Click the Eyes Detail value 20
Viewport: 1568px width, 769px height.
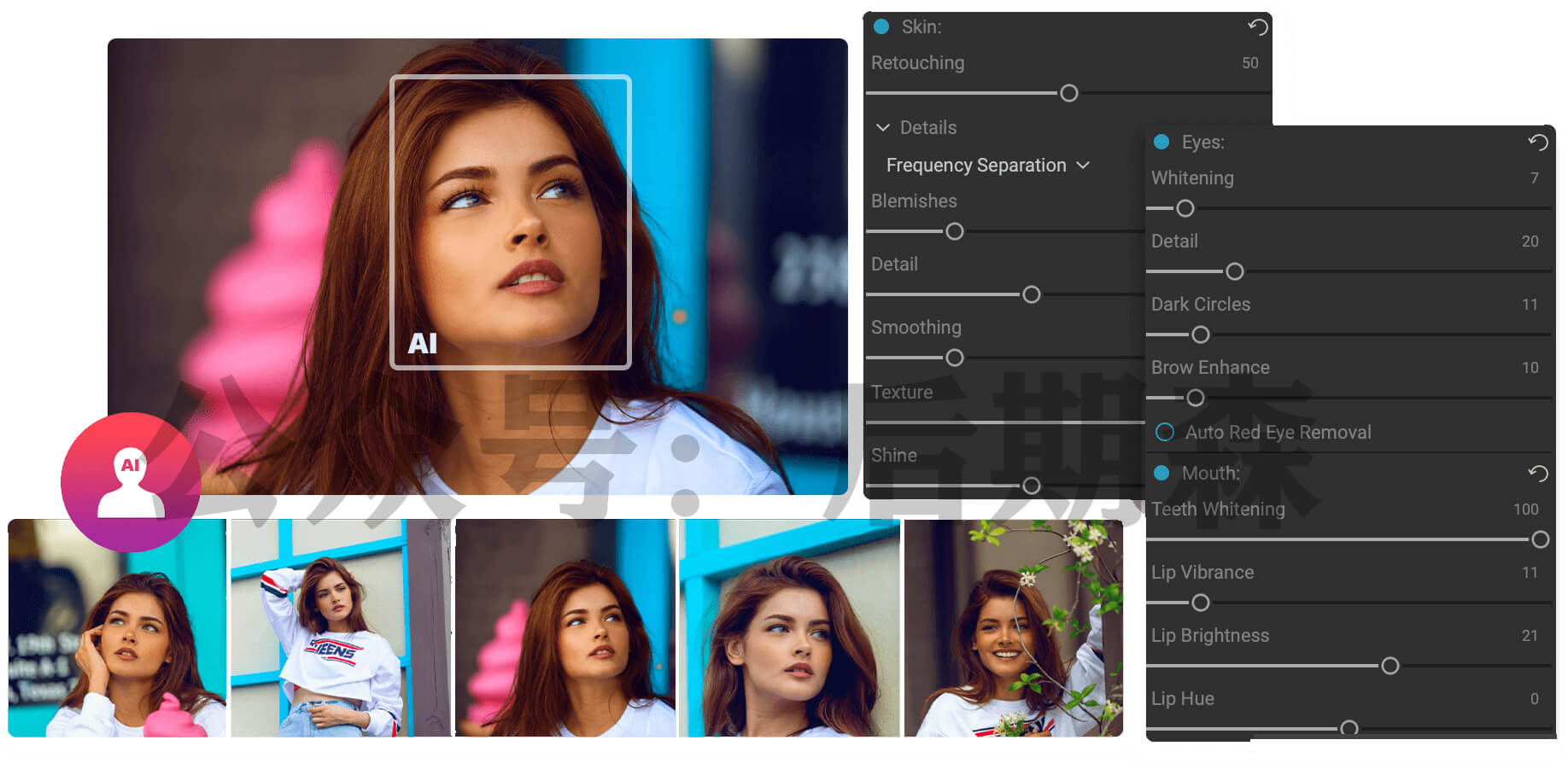click(1530, 242)
